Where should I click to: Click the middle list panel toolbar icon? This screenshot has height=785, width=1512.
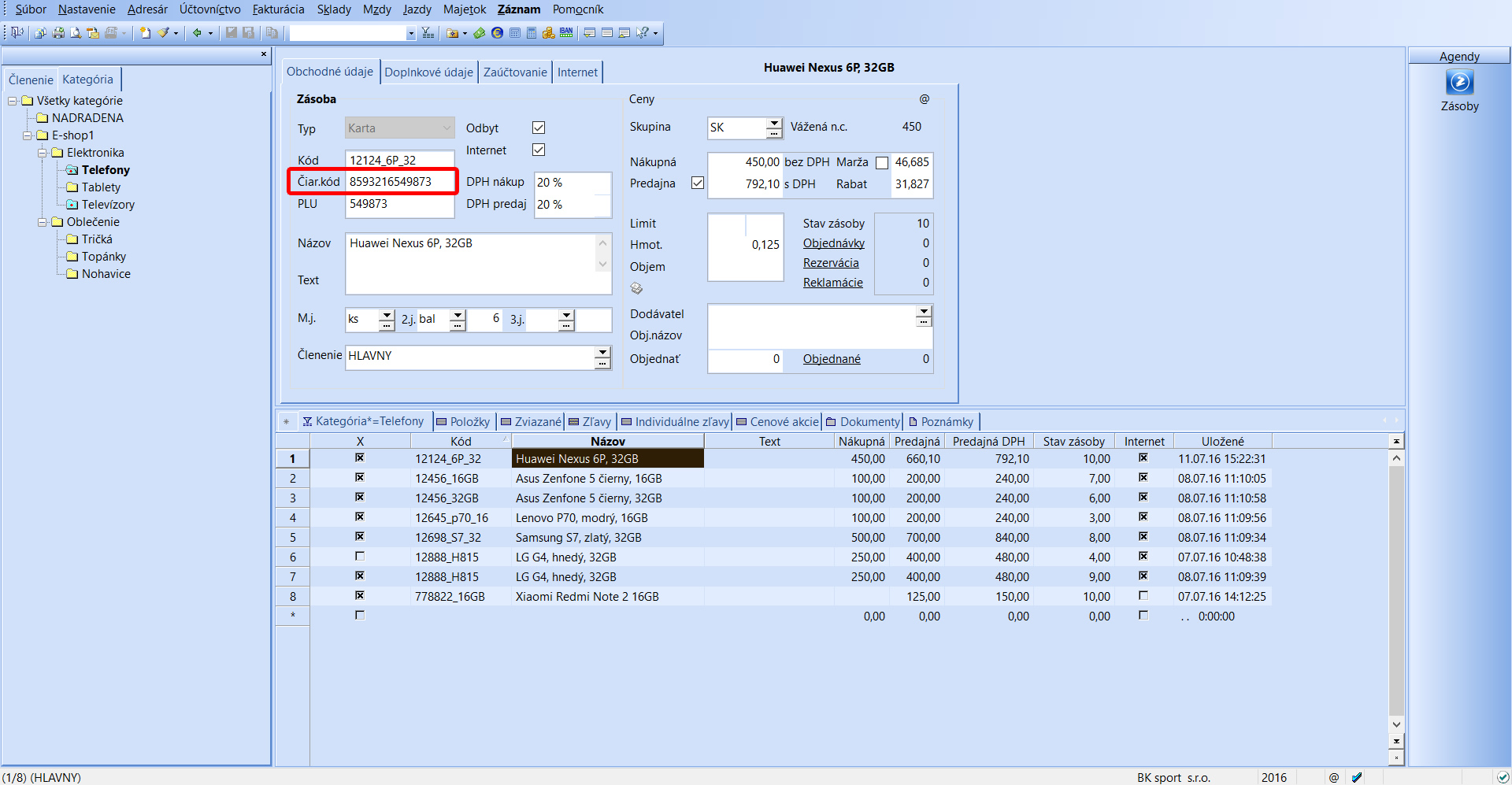(x=607, y=32)
